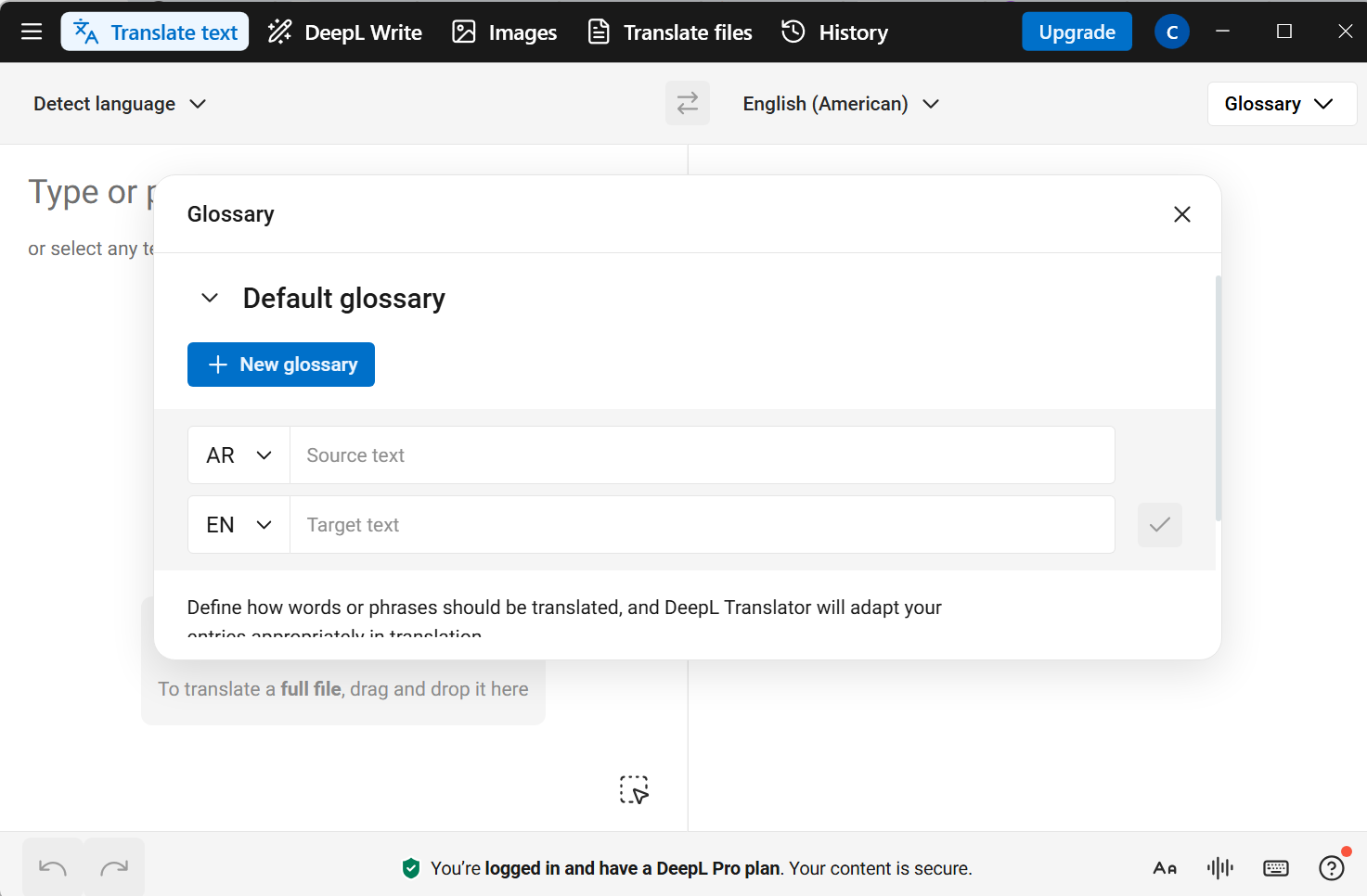Go to the Images tab
The height and width of the screenshot is (896, 1367).
click(504, 32)
